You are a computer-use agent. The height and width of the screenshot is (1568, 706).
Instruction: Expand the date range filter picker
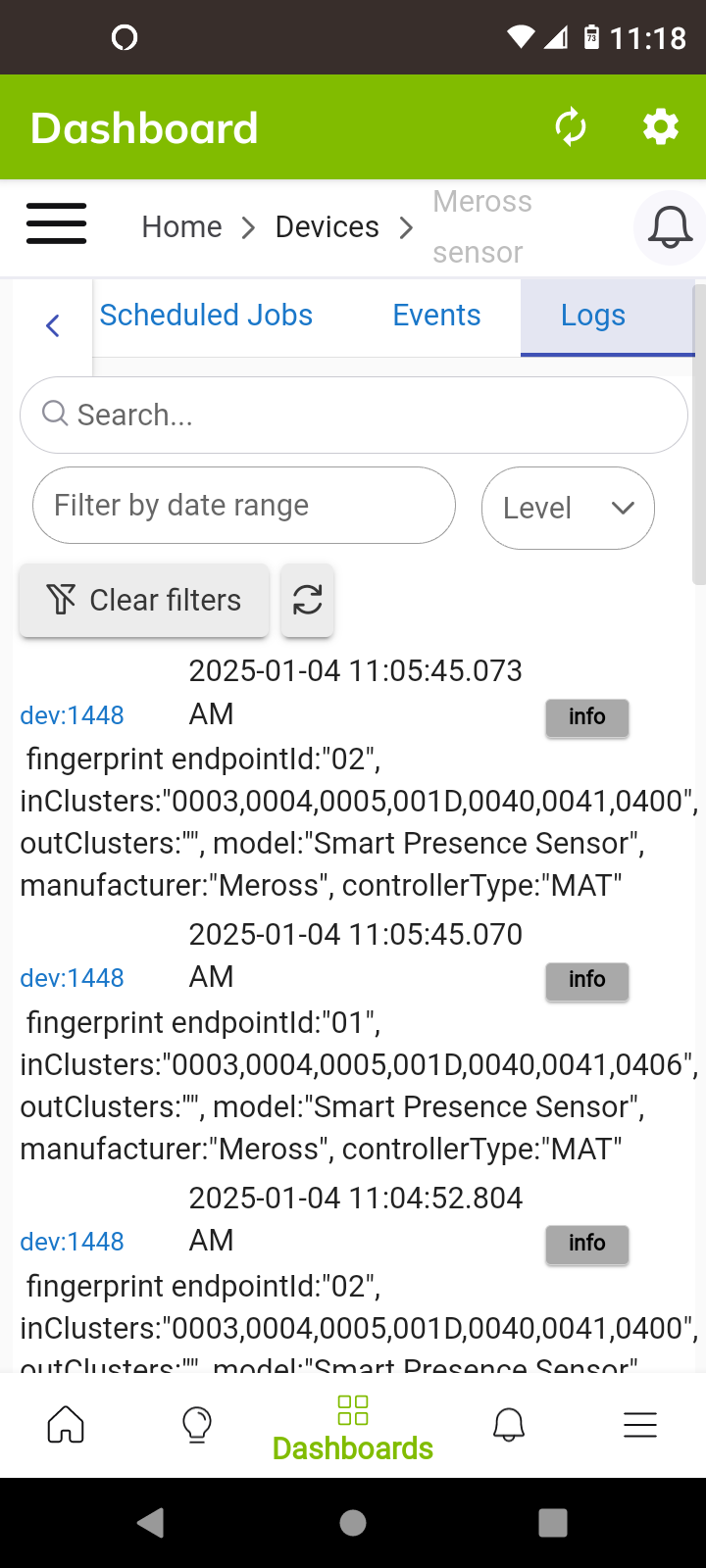coord(243,505)
